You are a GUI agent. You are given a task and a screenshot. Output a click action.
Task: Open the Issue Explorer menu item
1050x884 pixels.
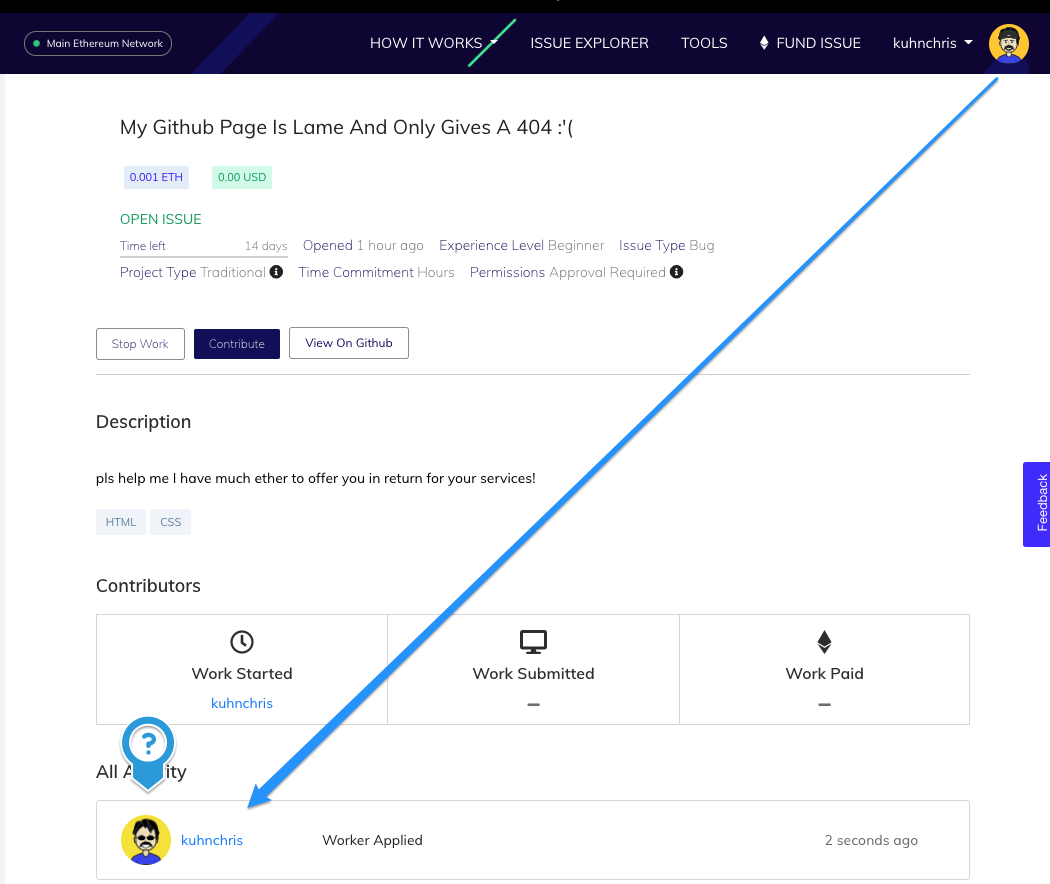(589, 43)
